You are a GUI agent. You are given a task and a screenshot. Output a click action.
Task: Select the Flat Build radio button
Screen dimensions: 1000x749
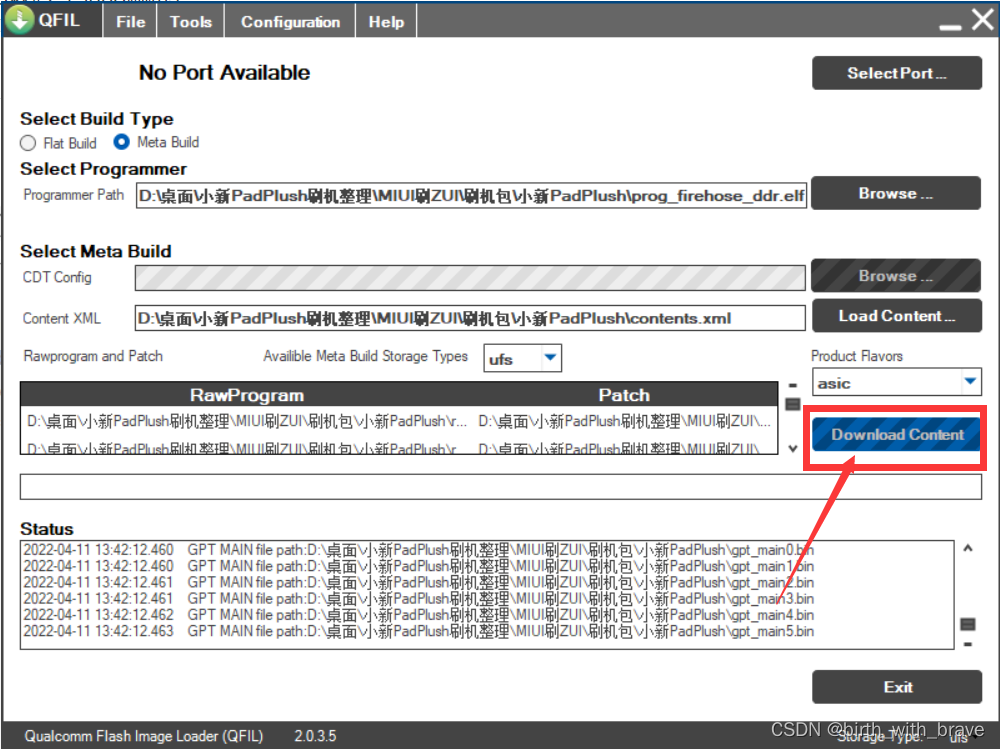point(28,143)
